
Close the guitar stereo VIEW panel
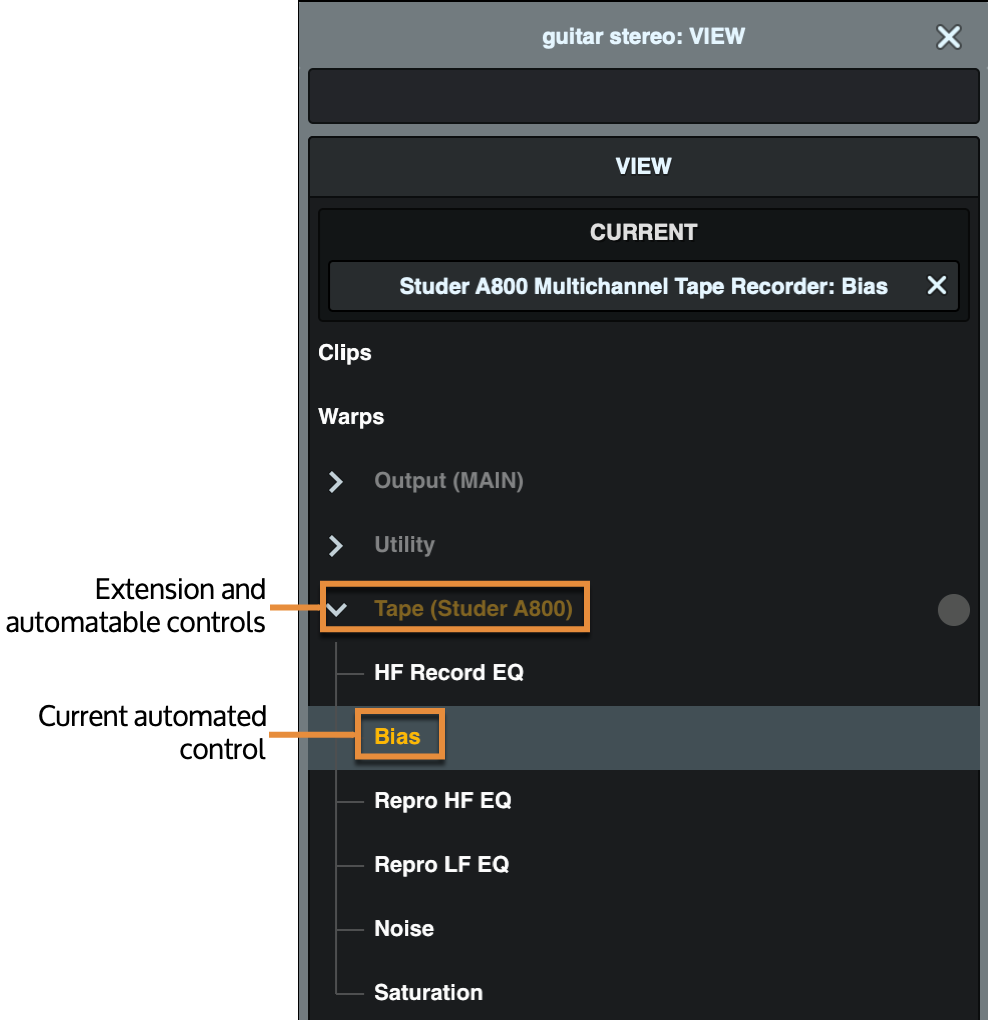[948, 37]
